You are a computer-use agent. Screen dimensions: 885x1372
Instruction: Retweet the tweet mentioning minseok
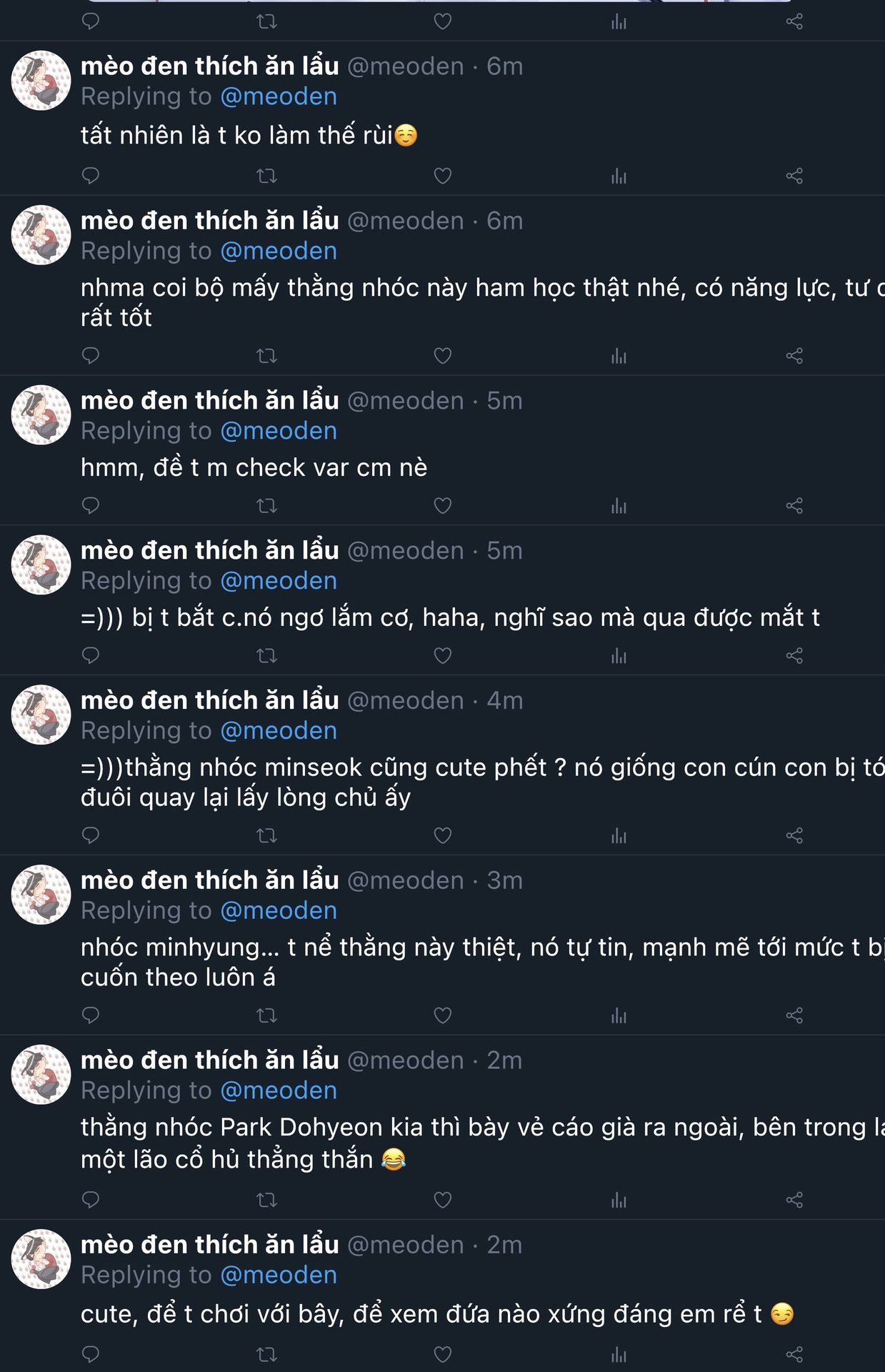[x=266, y=835]
